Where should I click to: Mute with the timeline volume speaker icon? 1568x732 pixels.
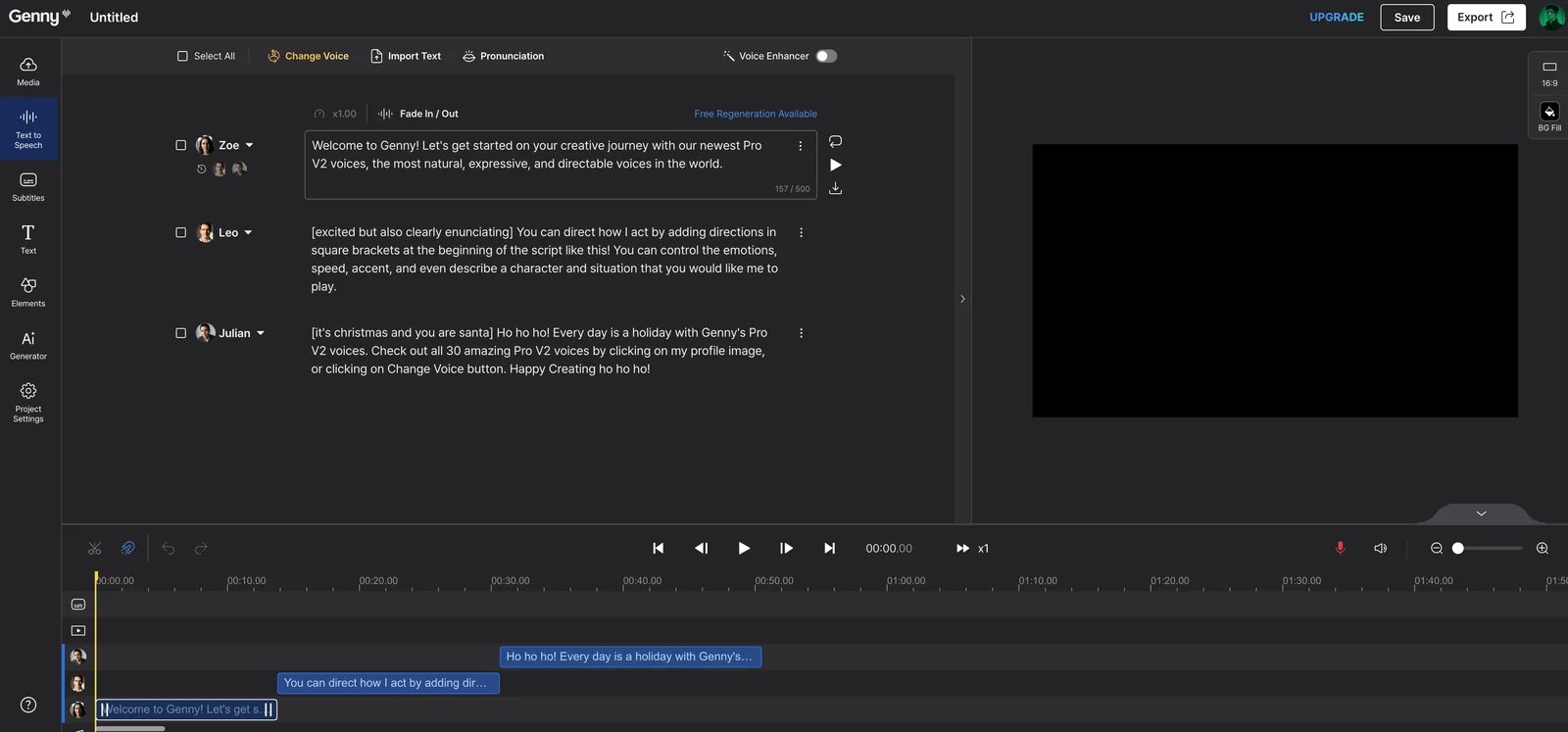pyautogui.click(x=1380, y=549)
